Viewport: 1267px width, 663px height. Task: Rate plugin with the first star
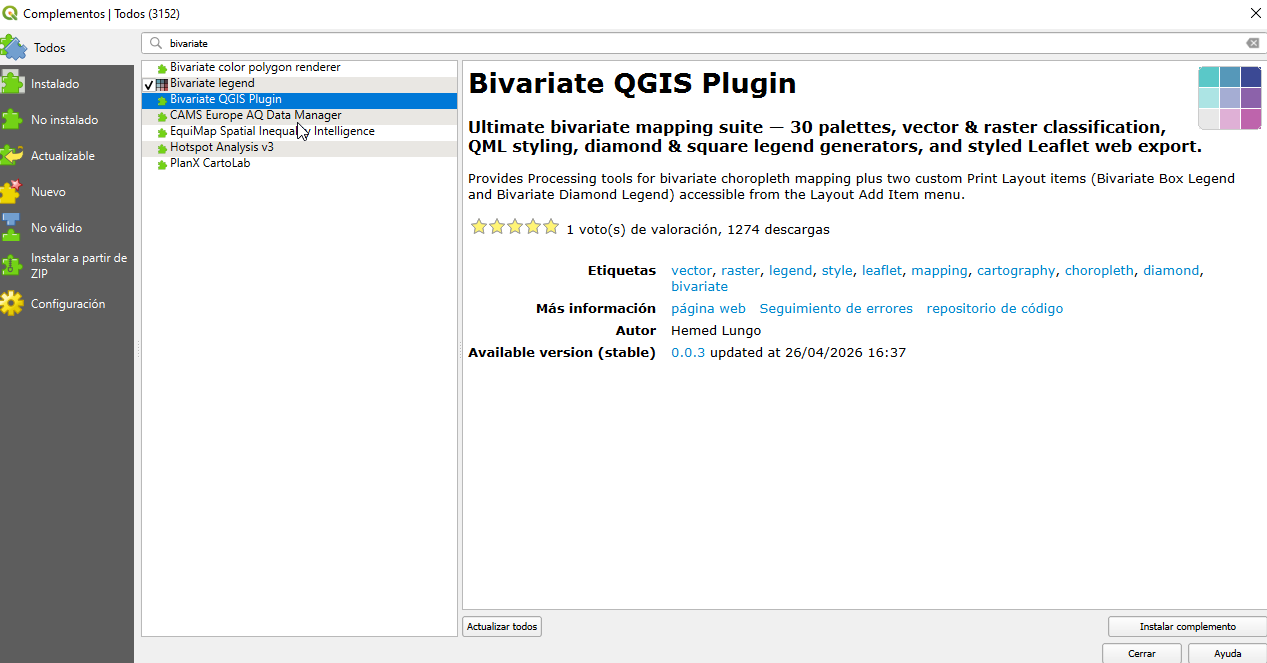[x=479, y=227]
